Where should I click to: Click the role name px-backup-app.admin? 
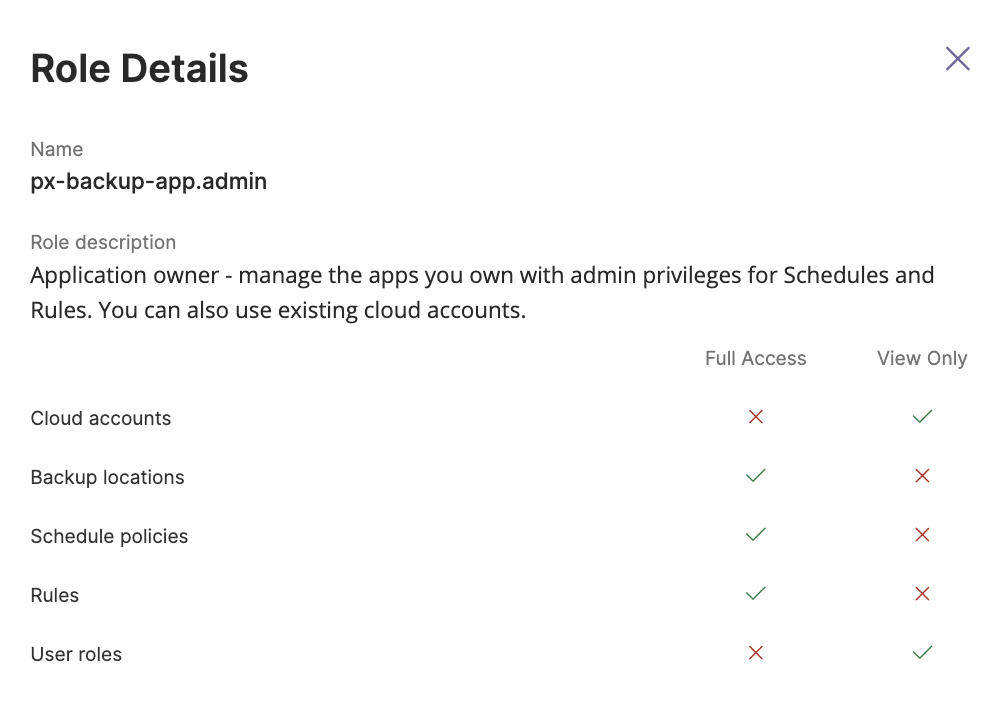[148, 181]
